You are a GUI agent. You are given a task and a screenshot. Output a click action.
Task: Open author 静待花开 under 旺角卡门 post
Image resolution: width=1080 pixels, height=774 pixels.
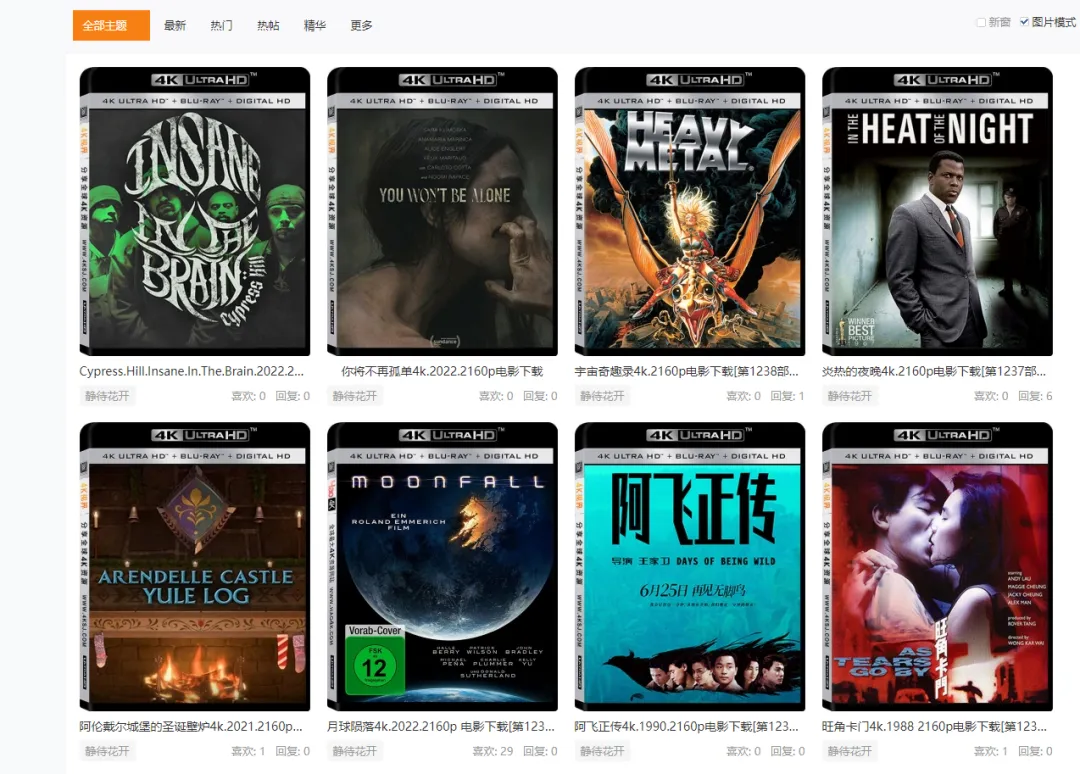(849, 751)
